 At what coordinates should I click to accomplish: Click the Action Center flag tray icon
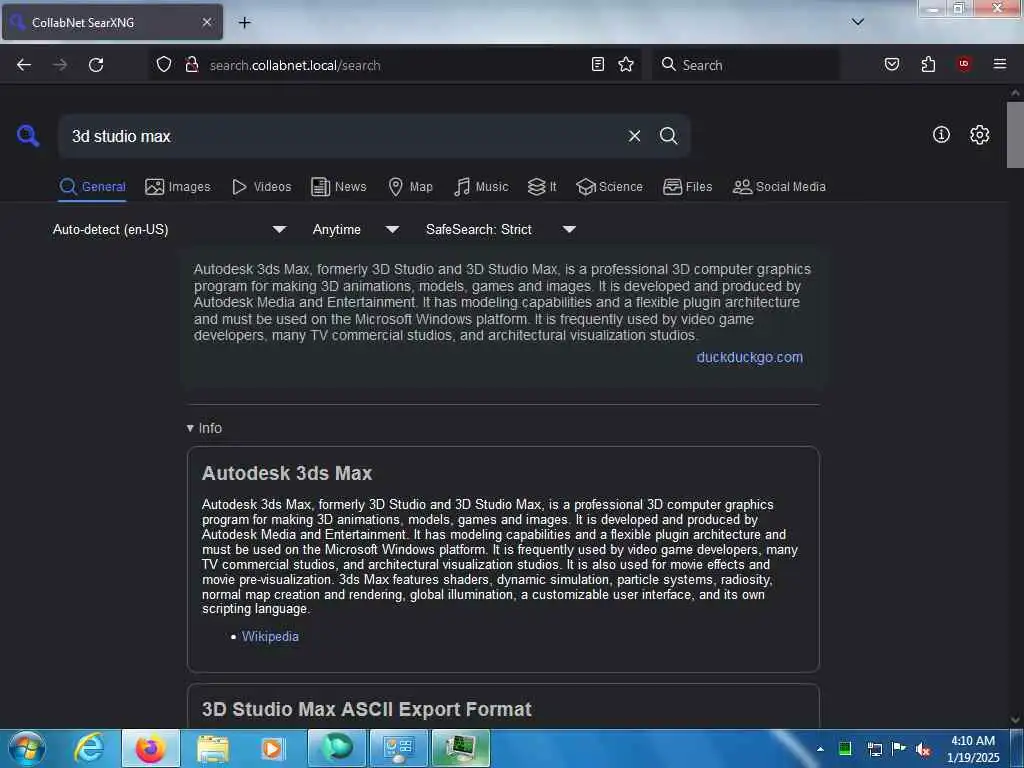coord(899,749)
